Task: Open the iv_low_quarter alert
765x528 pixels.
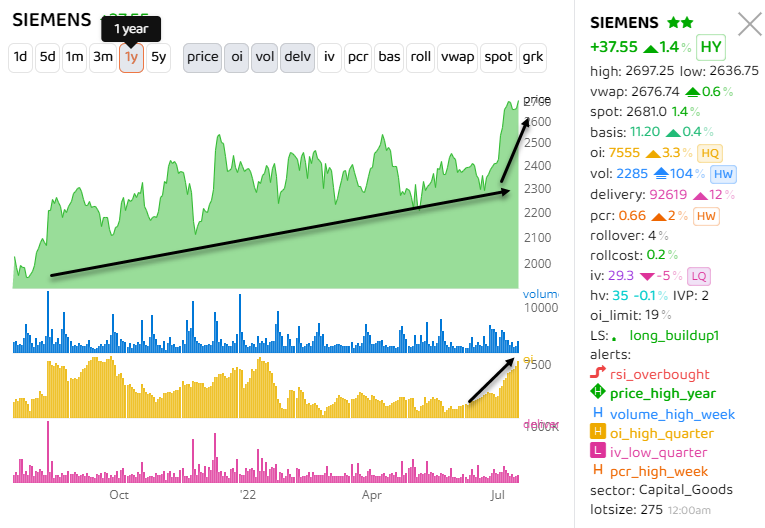Action: coord(658,452)
